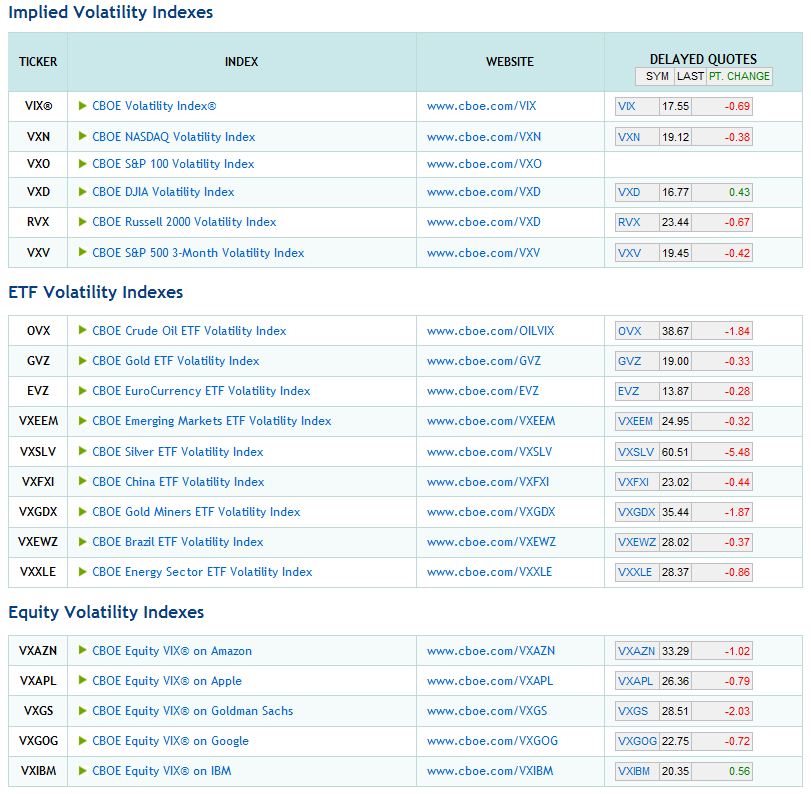Click the VXSLV symbol in delayed quotes
Image resolution: width=811 pixels, height=794 pixels.
[636, 452]
